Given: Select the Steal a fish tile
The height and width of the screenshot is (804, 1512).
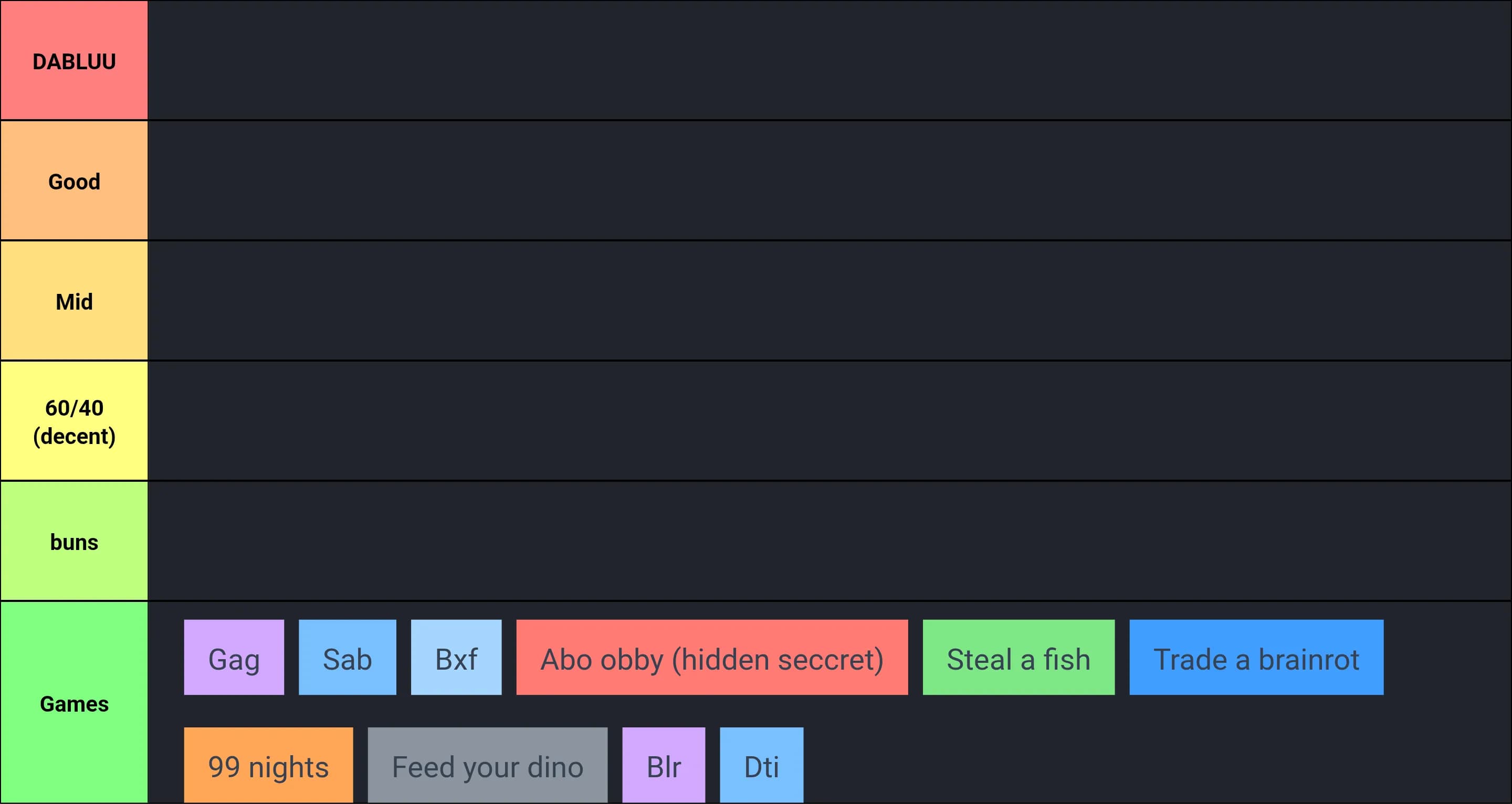Looking at the screenshot, I should pyautogui.click(x=1018, y=657).
